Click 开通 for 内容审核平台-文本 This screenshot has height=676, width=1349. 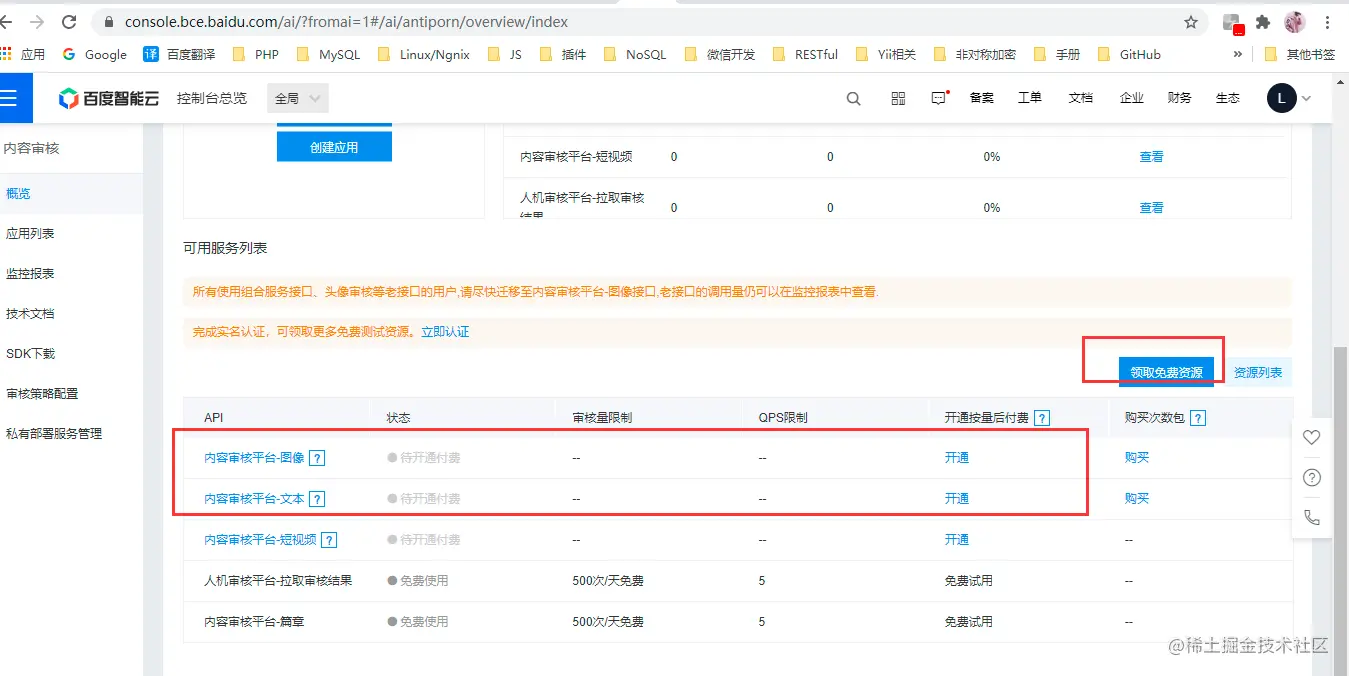[x=957, y=498]
